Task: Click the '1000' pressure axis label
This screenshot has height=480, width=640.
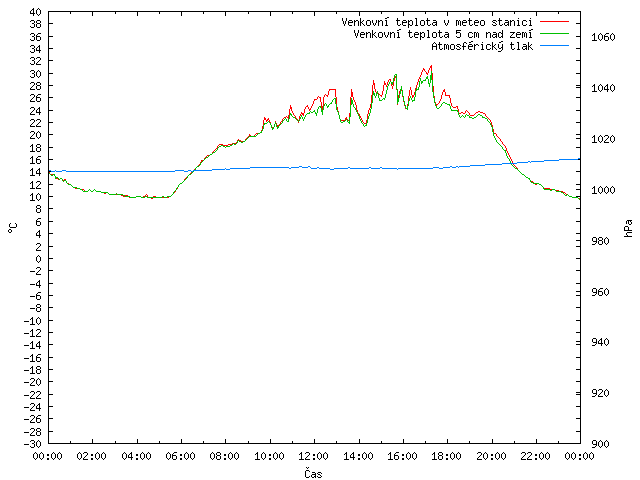Action: click(x=603, y=190)
